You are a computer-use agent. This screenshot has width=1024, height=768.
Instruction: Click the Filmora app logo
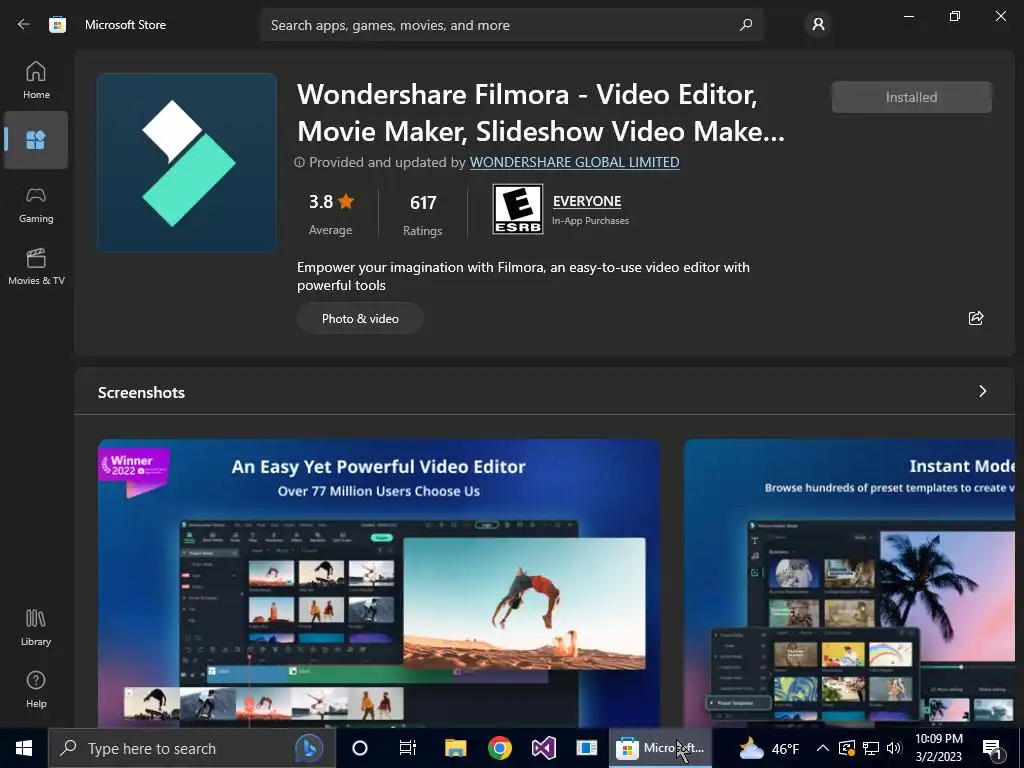tap(187, 163)
